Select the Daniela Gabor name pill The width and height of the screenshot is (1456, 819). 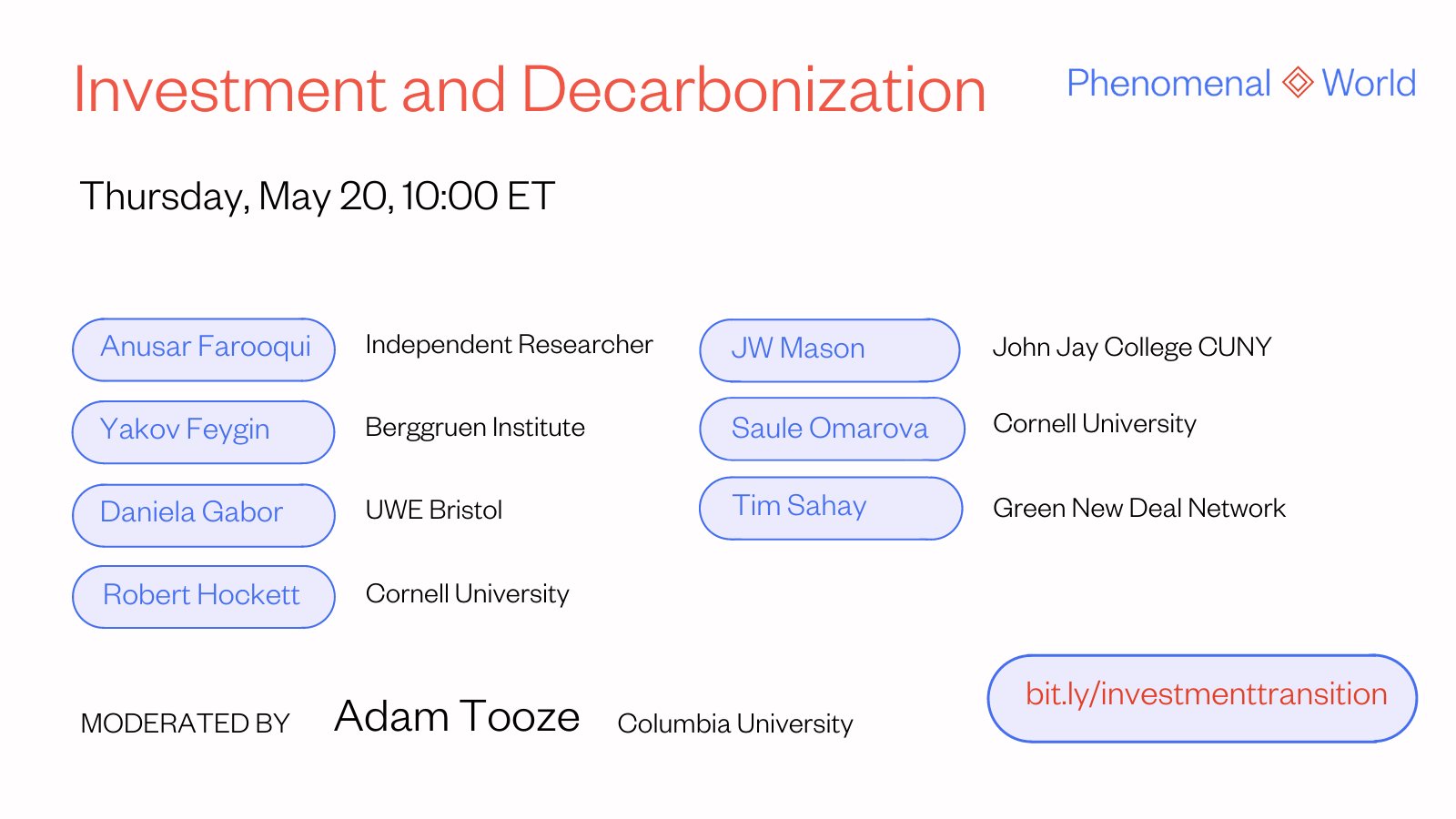pos(204,515)
